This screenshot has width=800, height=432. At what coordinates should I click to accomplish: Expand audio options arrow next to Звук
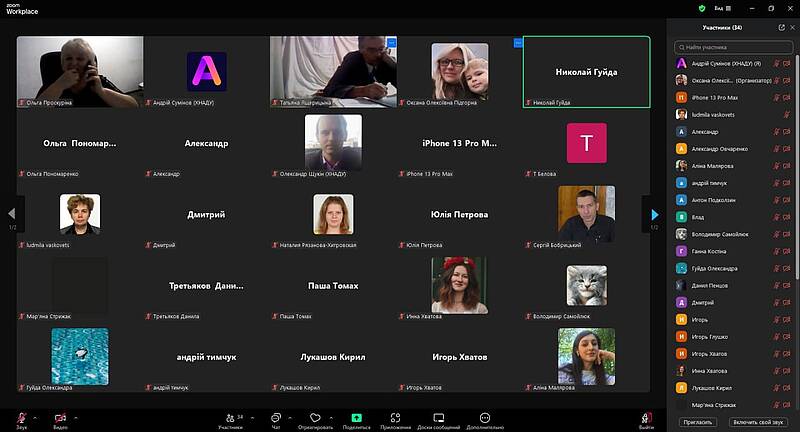point(35,416)
